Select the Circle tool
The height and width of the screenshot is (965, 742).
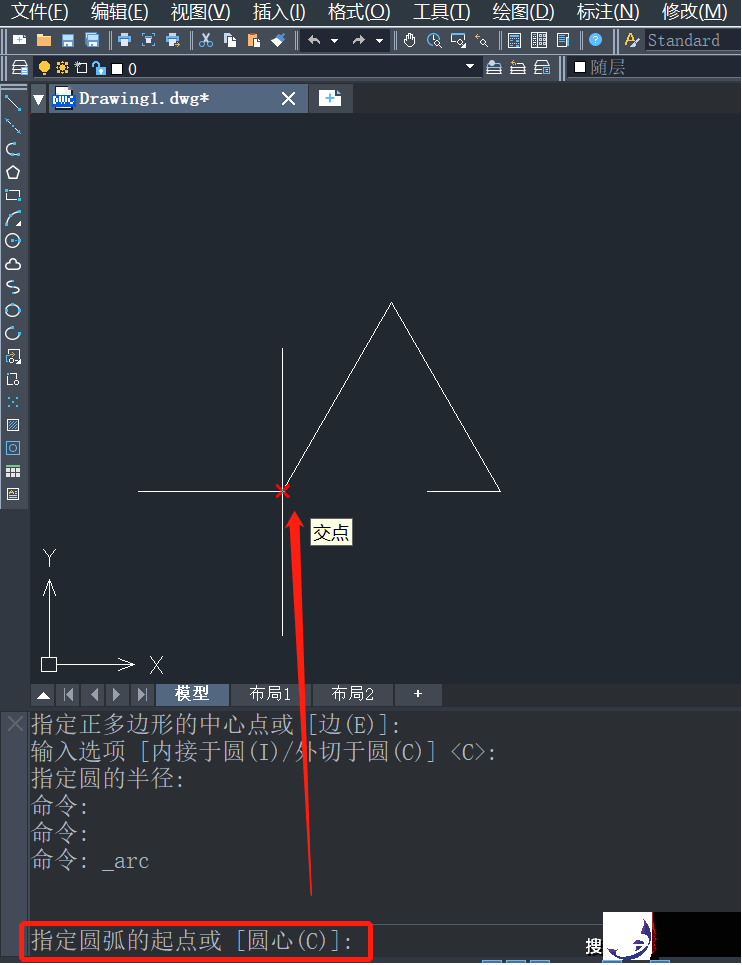(13, 241)
